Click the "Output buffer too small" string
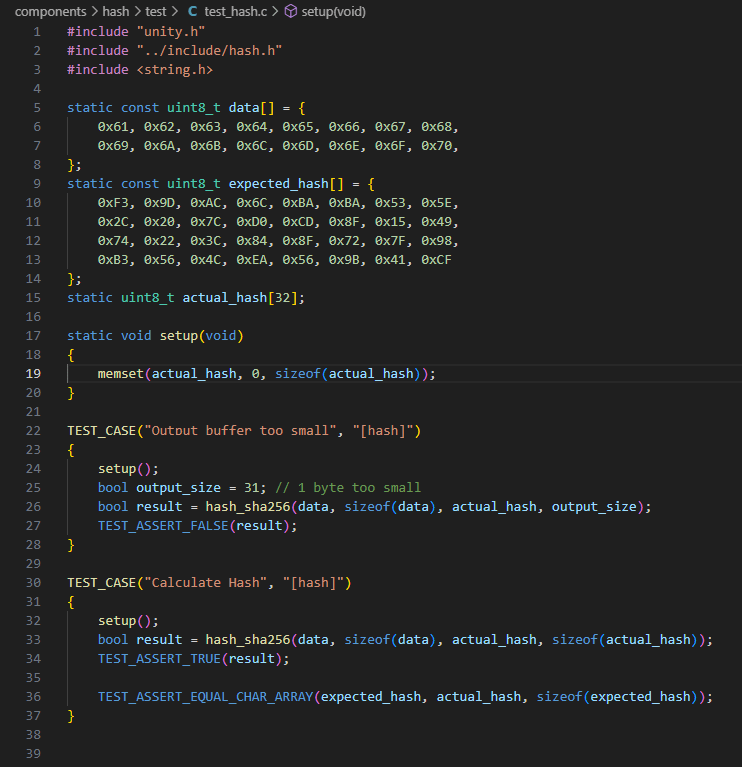The height and width of the screenshot is (767, 742). 240,431
